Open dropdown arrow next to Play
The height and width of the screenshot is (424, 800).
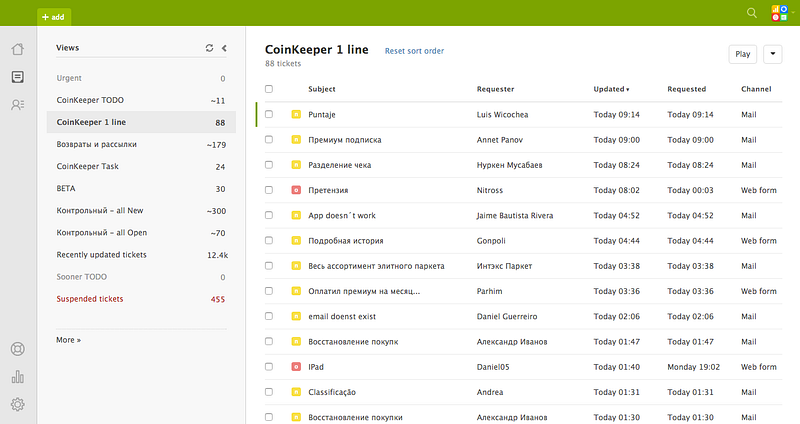click(x=772, y=54)
